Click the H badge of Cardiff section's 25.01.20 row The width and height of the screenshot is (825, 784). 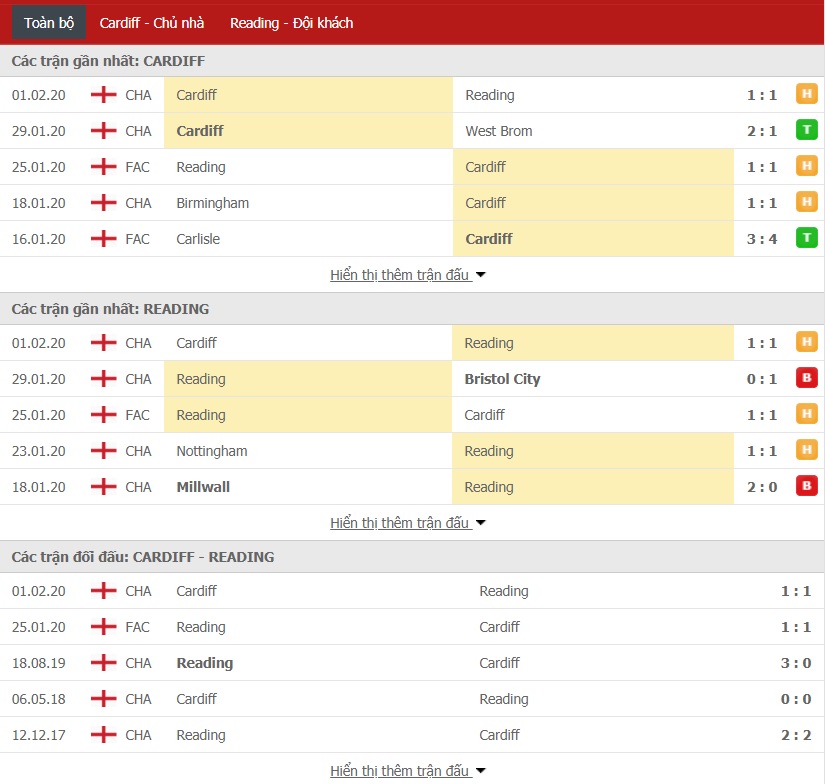click(806, 166)
